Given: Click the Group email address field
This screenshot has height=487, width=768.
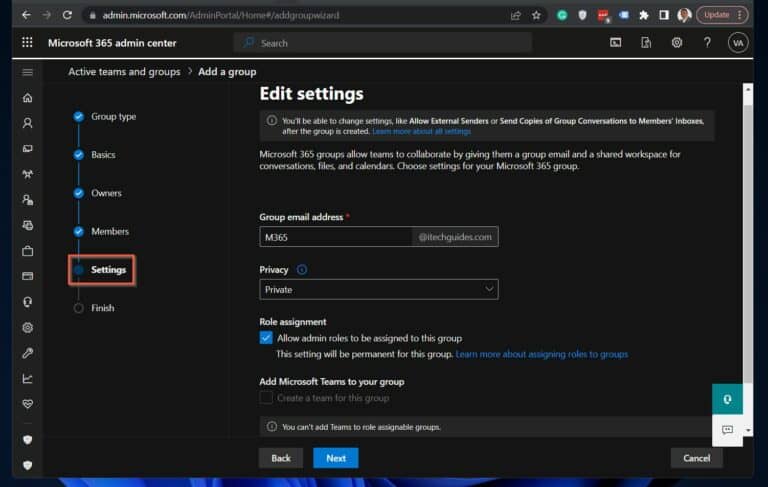Looking at the screenshot, I should click(336, 237).
